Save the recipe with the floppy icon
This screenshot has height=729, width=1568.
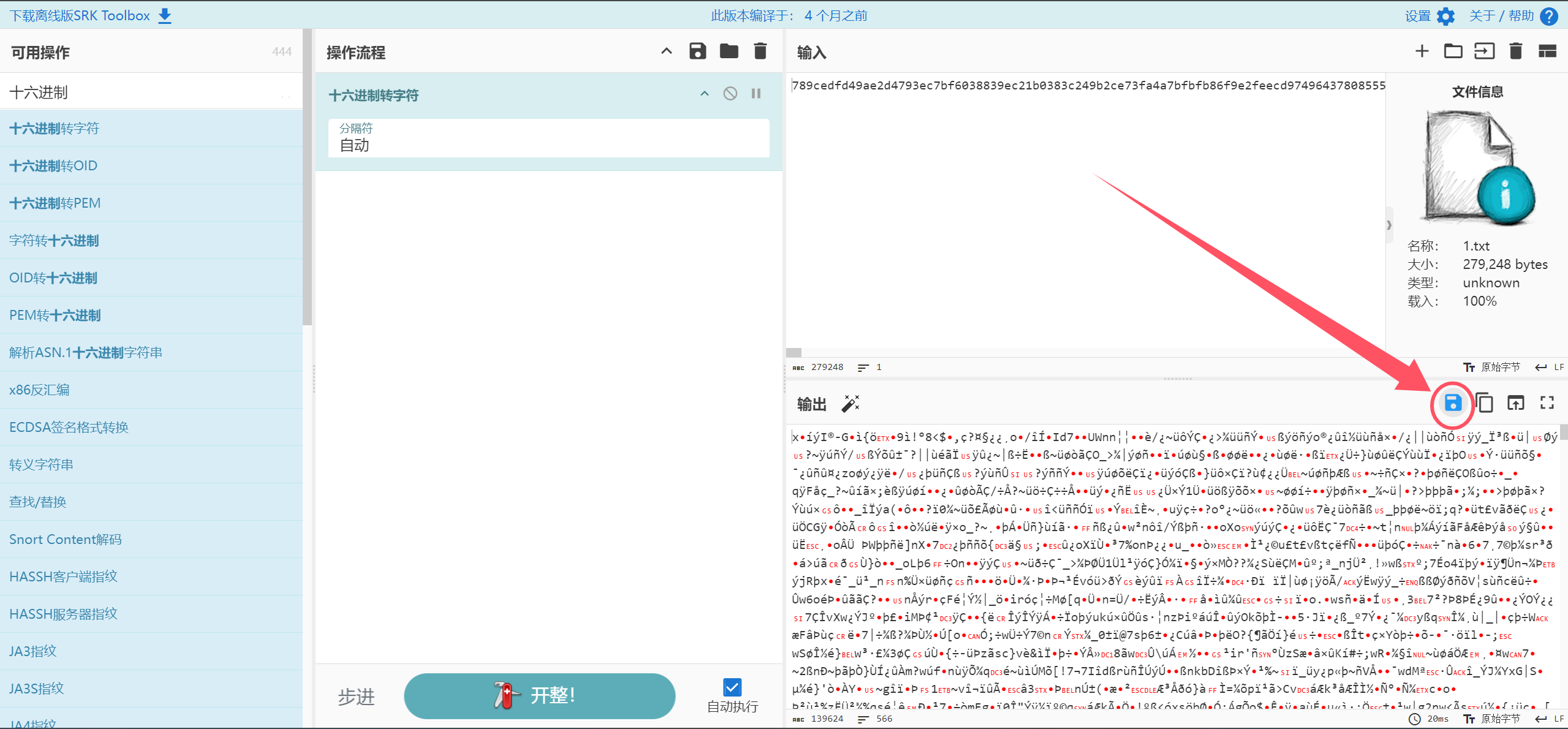(697, 51)
